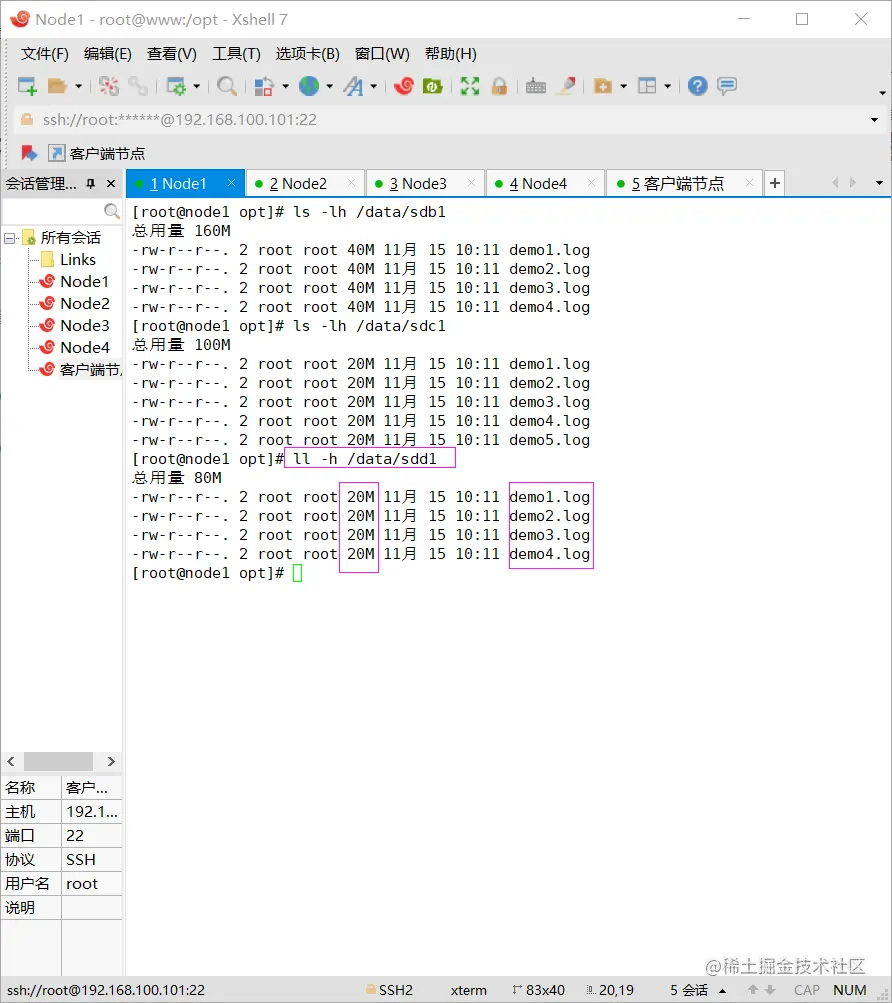
Task: Collapse the 所有会话 tree node
Action: pyautogui.click(x=10, y=238)
